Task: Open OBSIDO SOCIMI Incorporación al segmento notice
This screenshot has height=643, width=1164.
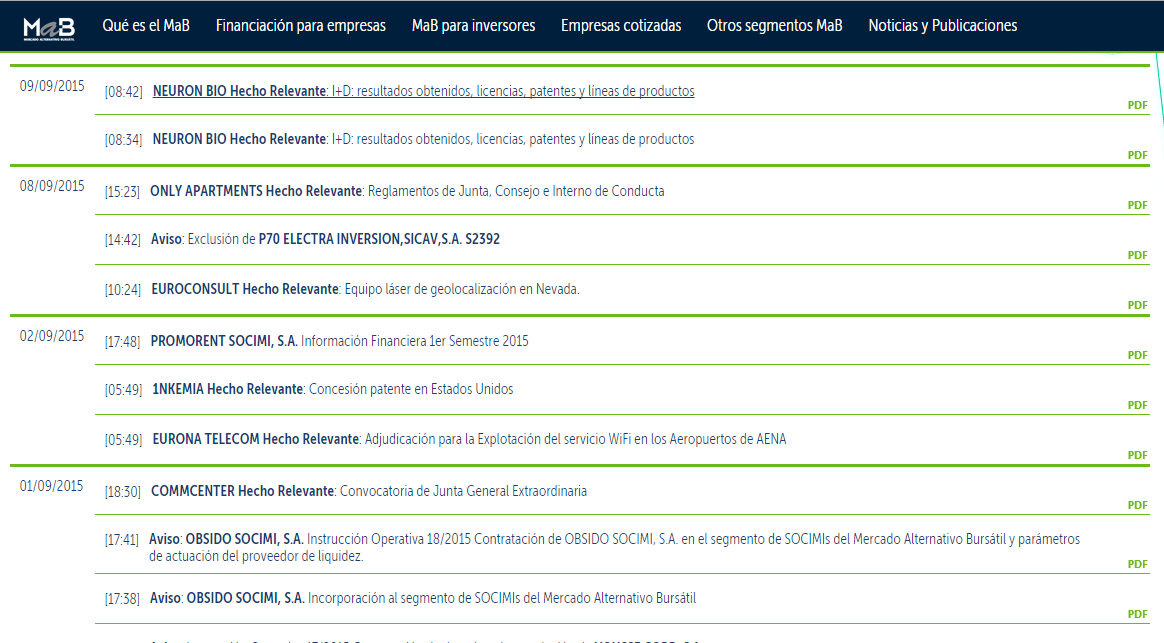Action: point(423,598)
